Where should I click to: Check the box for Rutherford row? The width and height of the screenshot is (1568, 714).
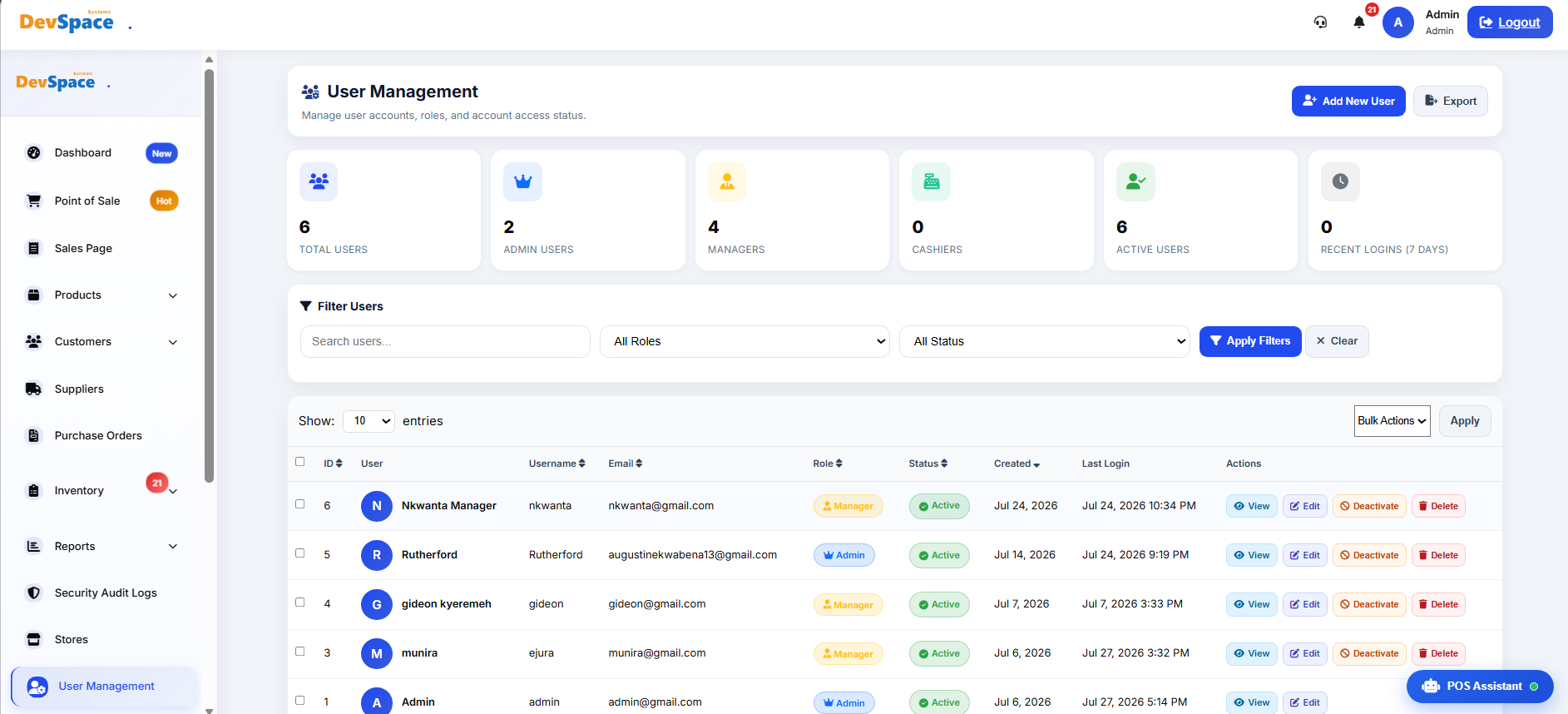point(300,553)
